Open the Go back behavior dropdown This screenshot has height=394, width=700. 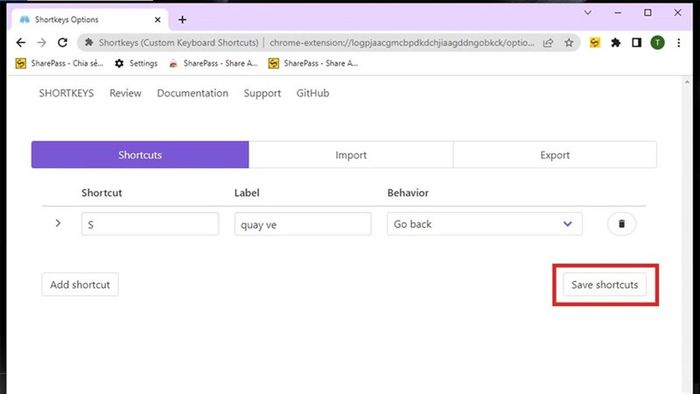coord(484,224)
